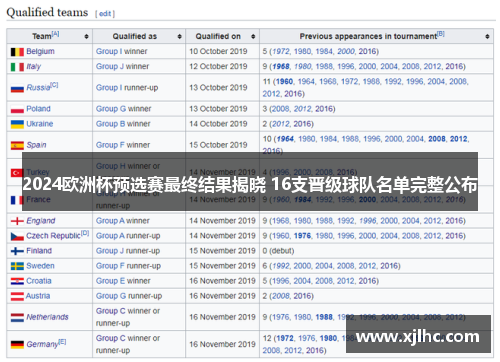Click the Belgium flag icon

[x=17, y=52]
